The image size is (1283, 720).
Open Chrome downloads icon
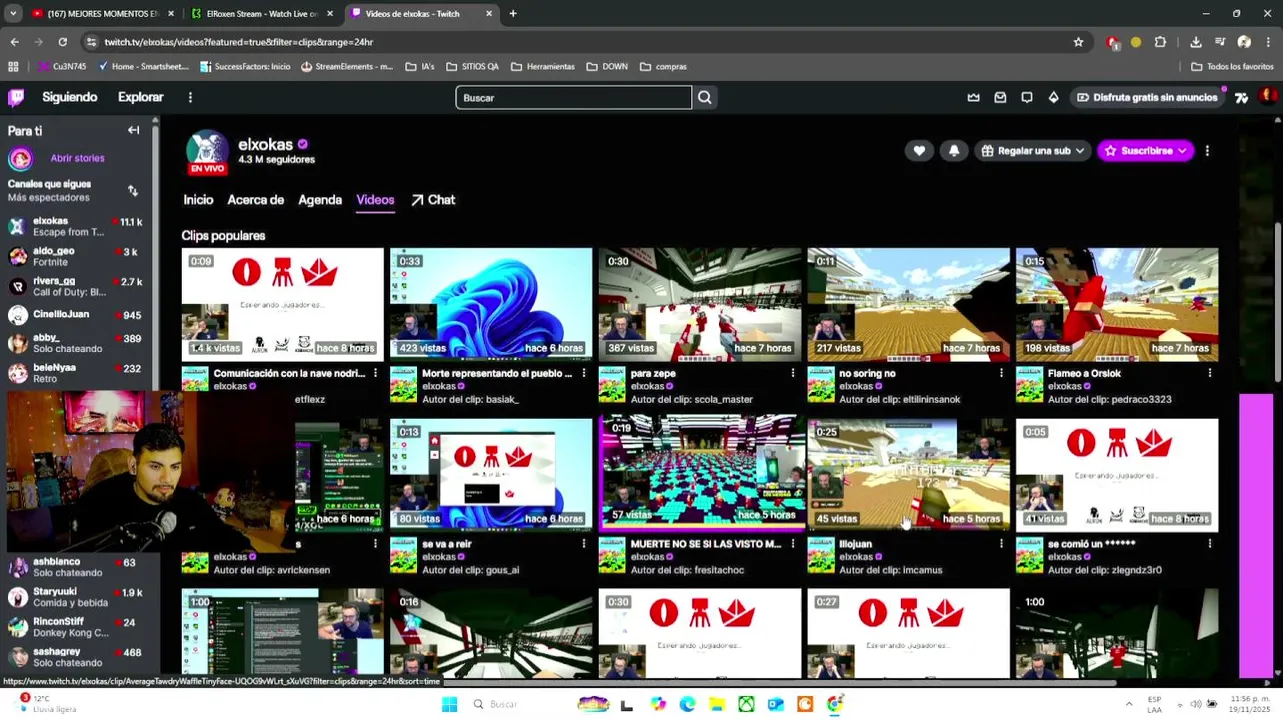pos(1196,42)
